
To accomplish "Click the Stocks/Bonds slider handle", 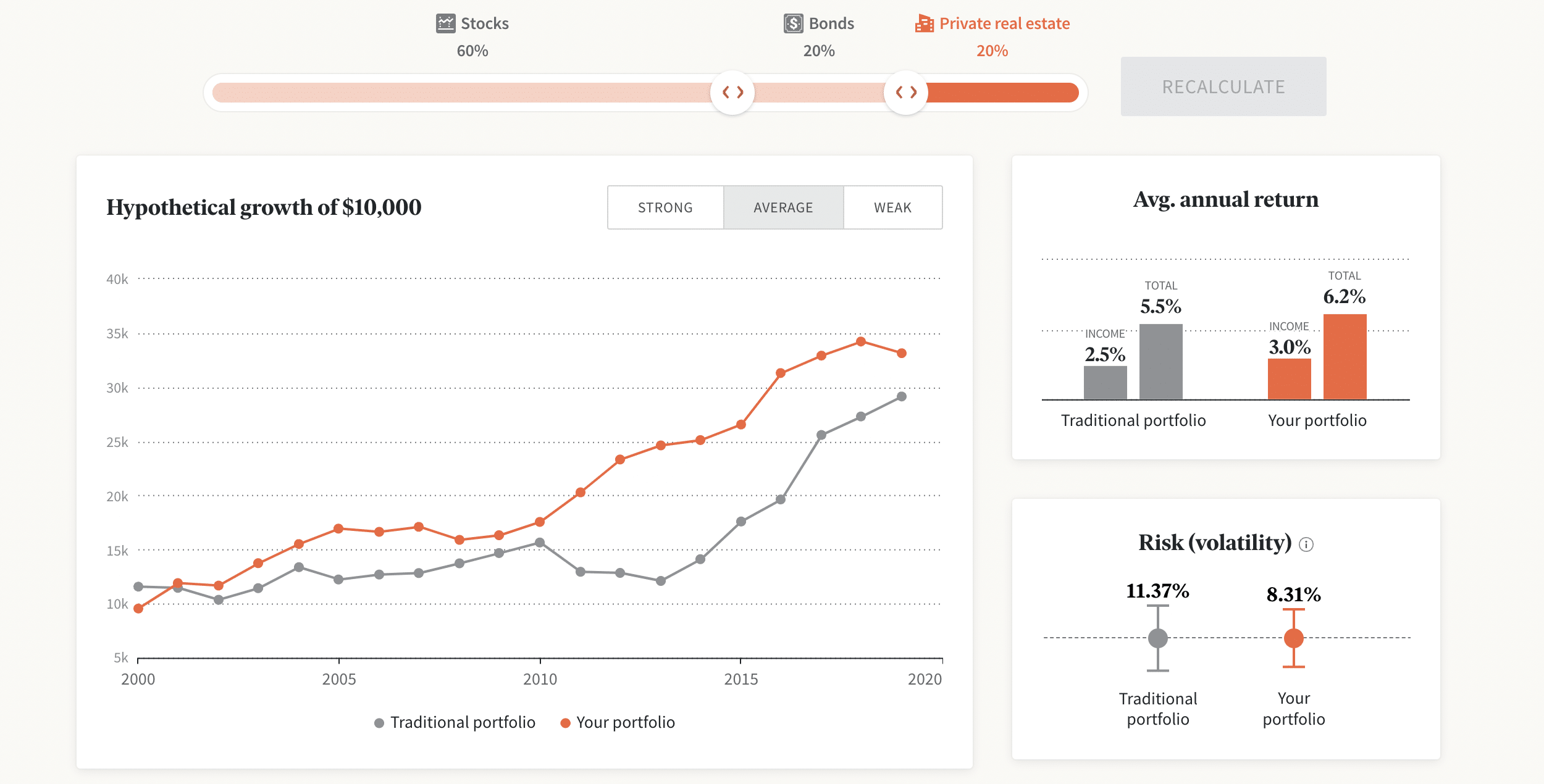I will tap(732, 93).
